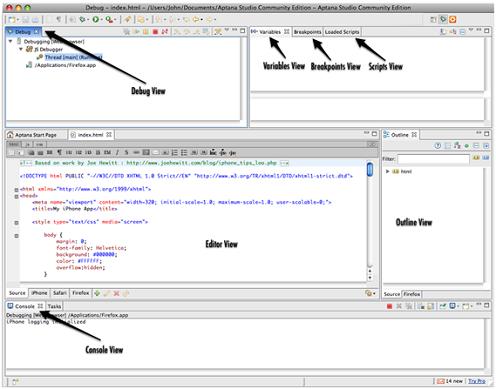Screen dimensions: 496x389
Task: Collapse the JS Debugger tree node
Action: click(21, 49)
